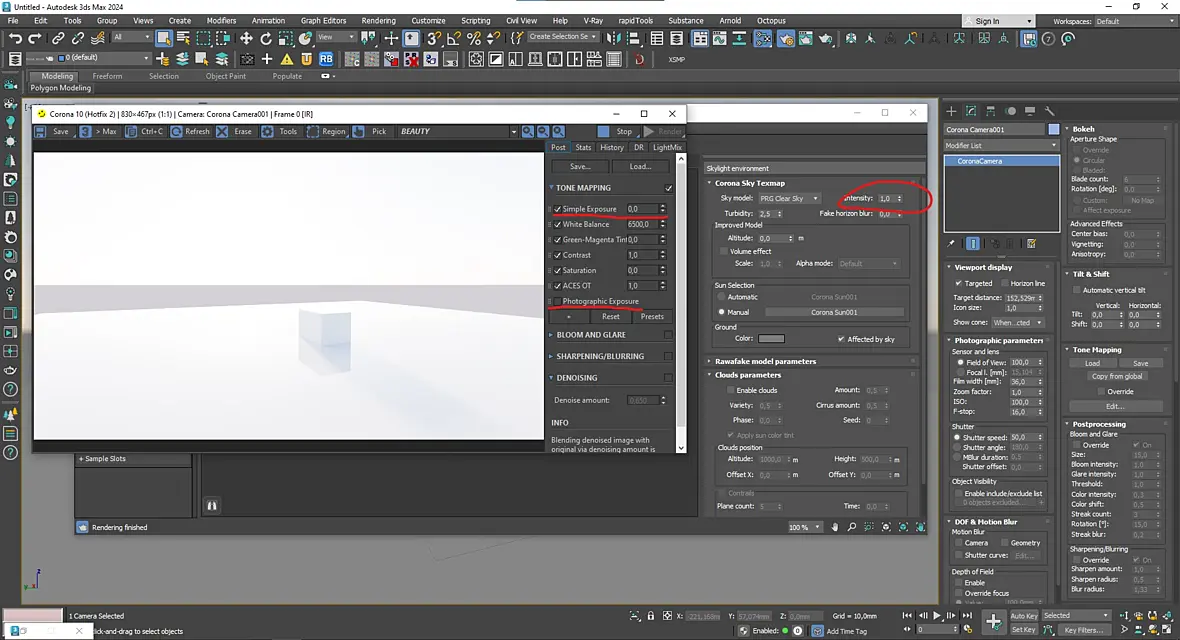Image resolution: width=1180 pixels, height=640 pixels.
Task: Click the selection lock icon in status bar
Action: (651, 616)
